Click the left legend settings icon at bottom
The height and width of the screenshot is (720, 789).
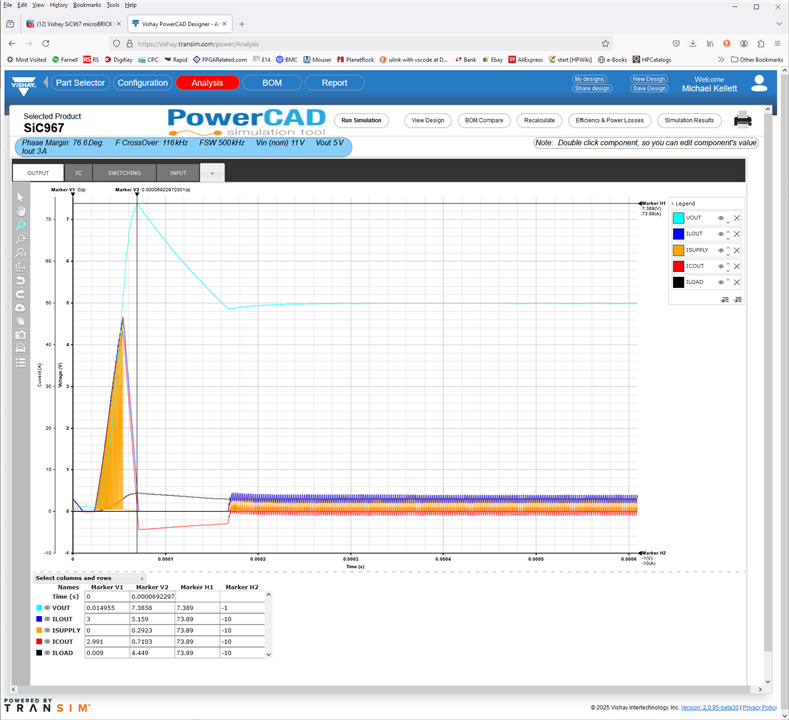(725, 299)
